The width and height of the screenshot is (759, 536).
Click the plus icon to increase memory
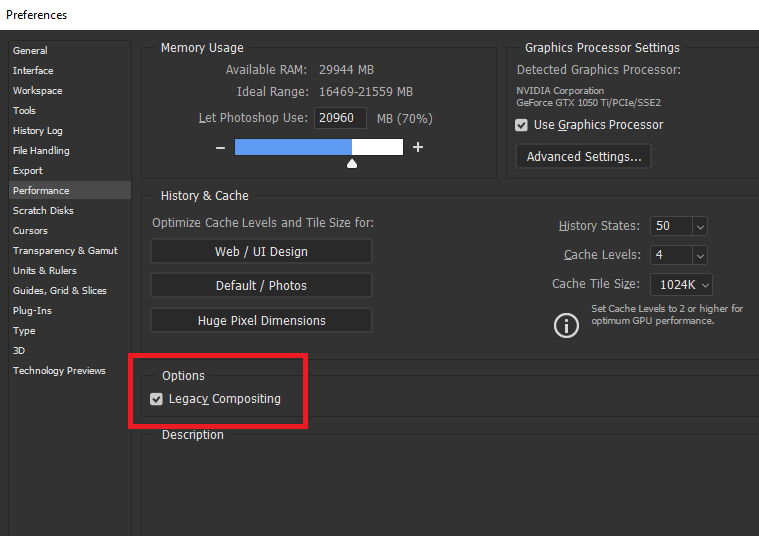click(418, 148)
